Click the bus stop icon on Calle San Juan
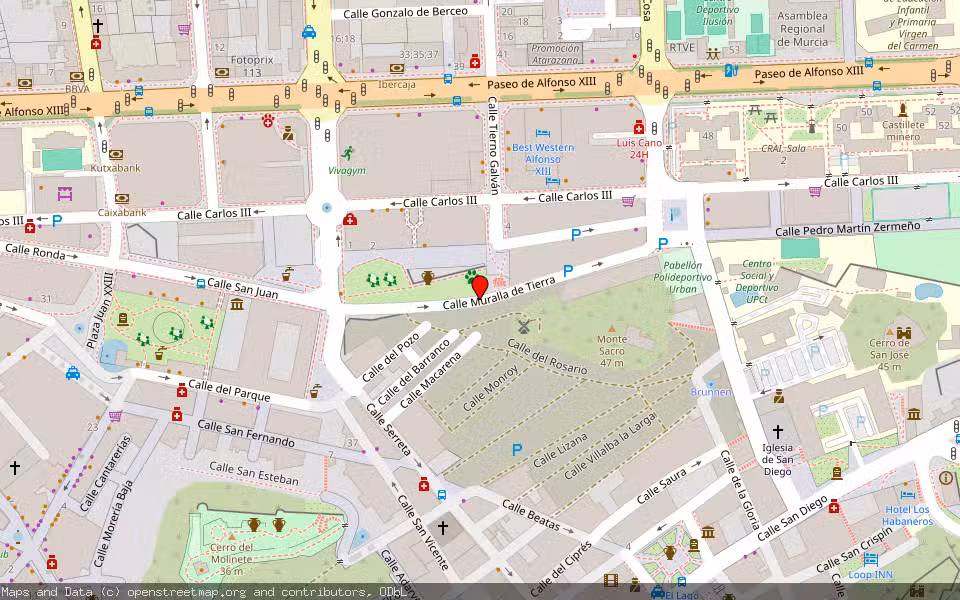 point(201,283)
